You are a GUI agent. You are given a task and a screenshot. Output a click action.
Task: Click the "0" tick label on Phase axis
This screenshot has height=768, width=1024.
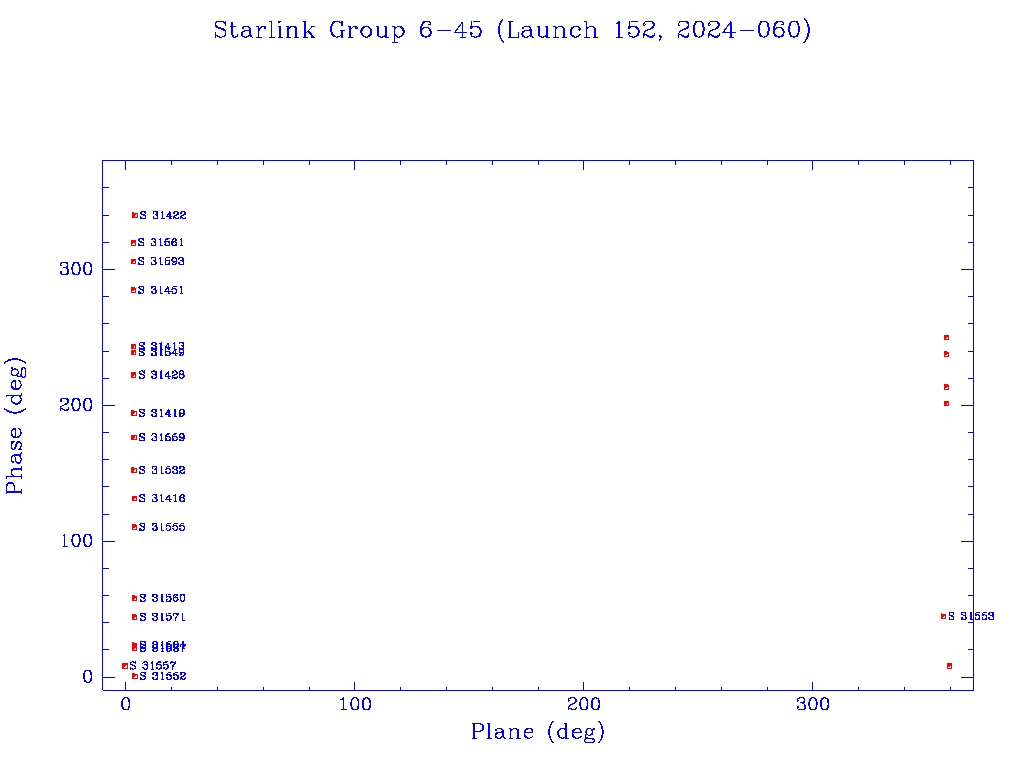88,677
